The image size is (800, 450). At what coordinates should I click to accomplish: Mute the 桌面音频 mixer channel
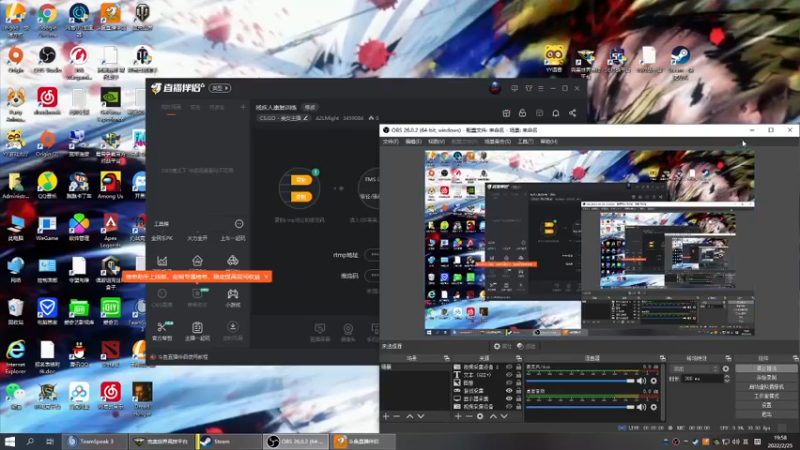point(641,407)
